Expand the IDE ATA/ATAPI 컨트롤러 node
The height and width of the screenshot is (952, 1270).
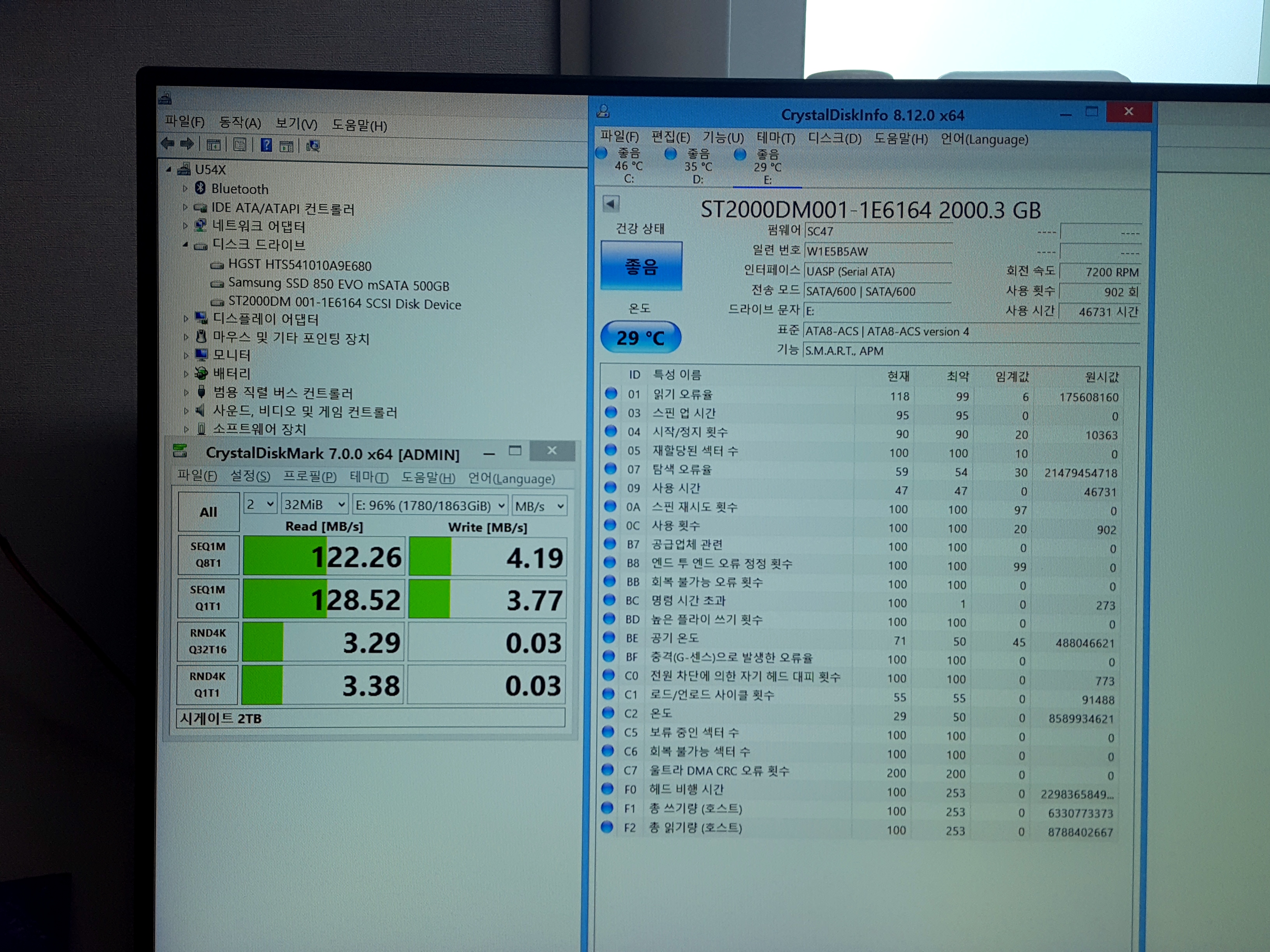pyautogui.click(x=185, y=207)
